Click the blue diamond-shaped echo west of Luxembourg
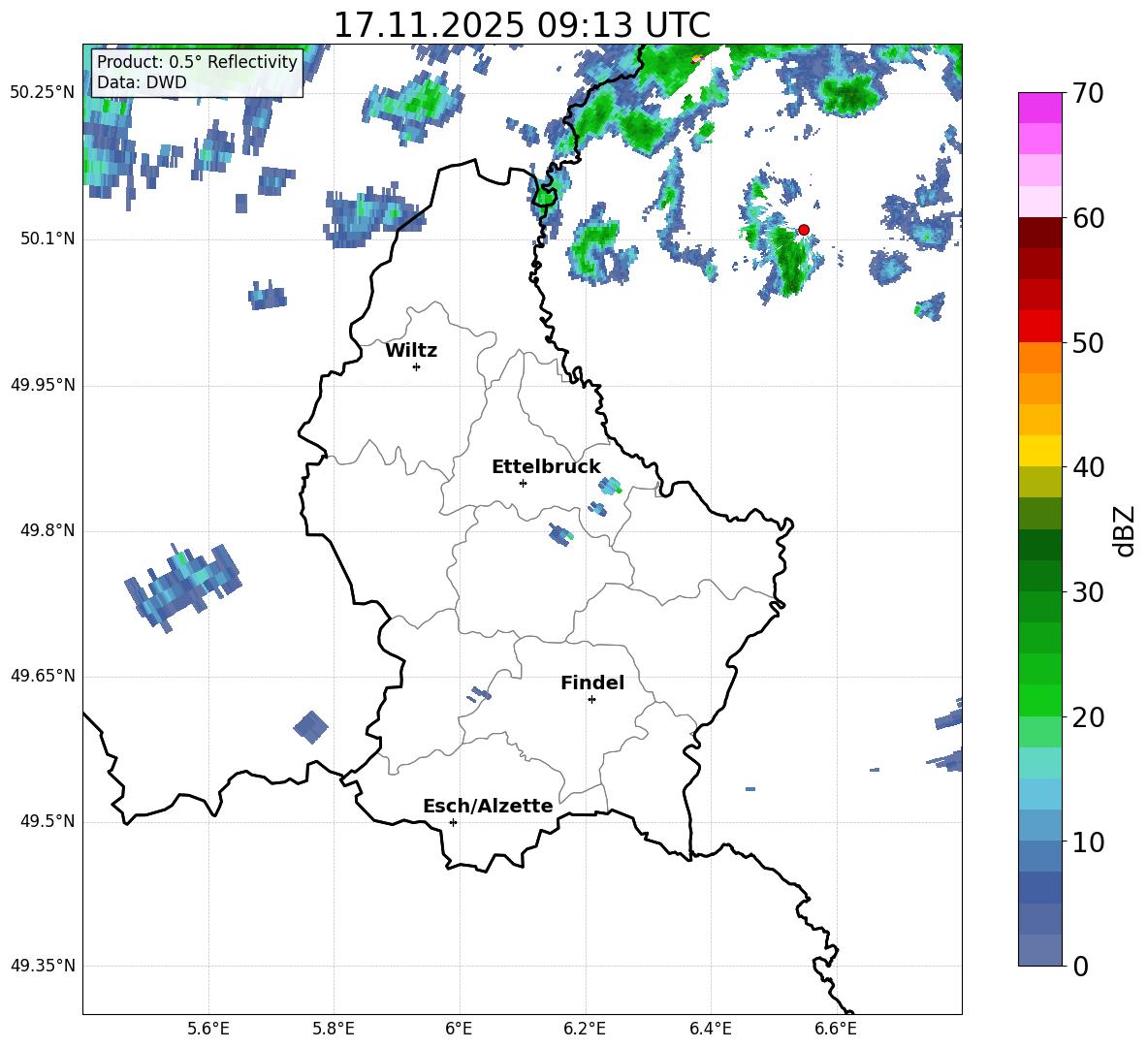This screenshot has height=1048, width=1148. point(311,727)
